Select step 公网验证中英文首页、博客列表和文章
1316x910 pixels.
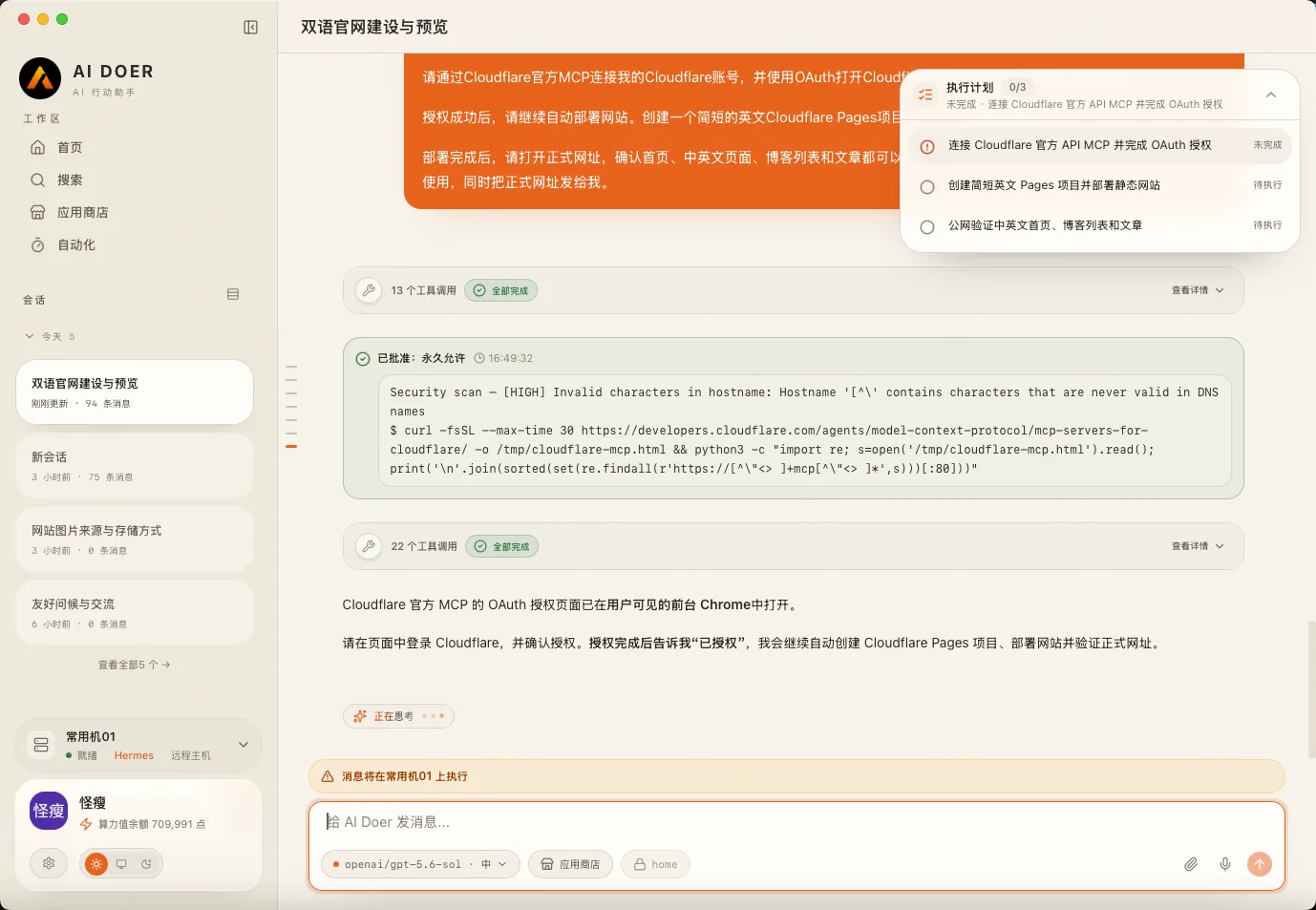1100,226
